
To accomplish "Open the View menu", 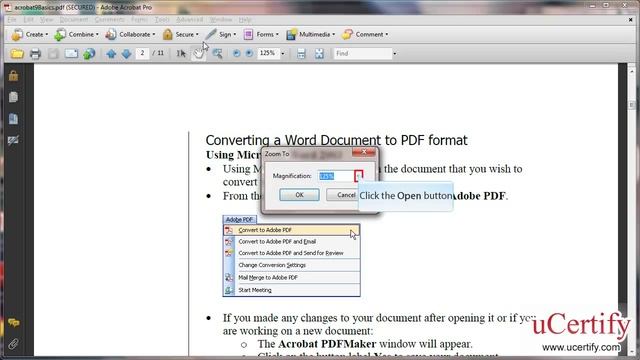I will [47, 20].
